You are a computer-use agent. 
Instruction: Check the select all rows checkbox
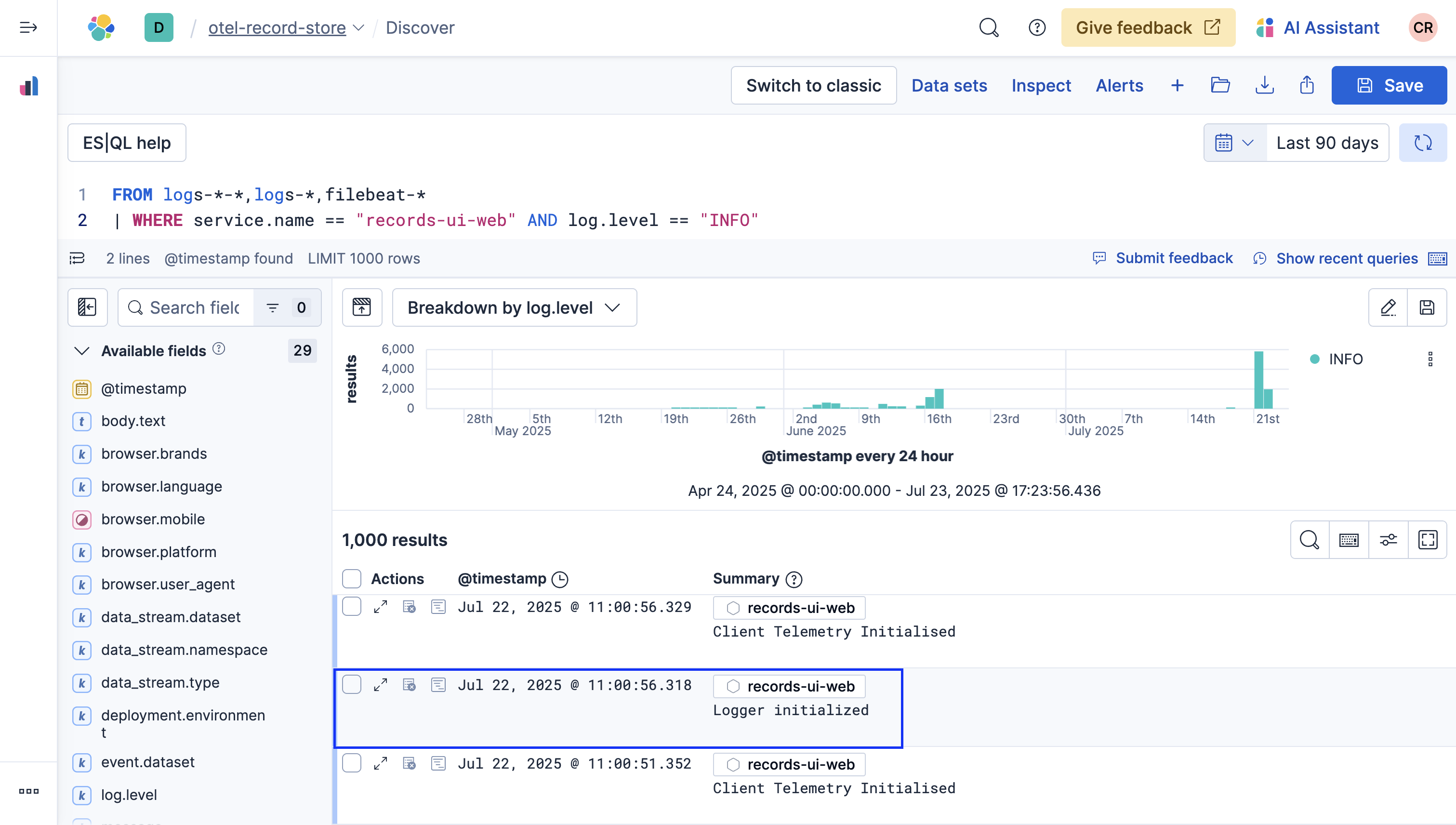point(352,579)
